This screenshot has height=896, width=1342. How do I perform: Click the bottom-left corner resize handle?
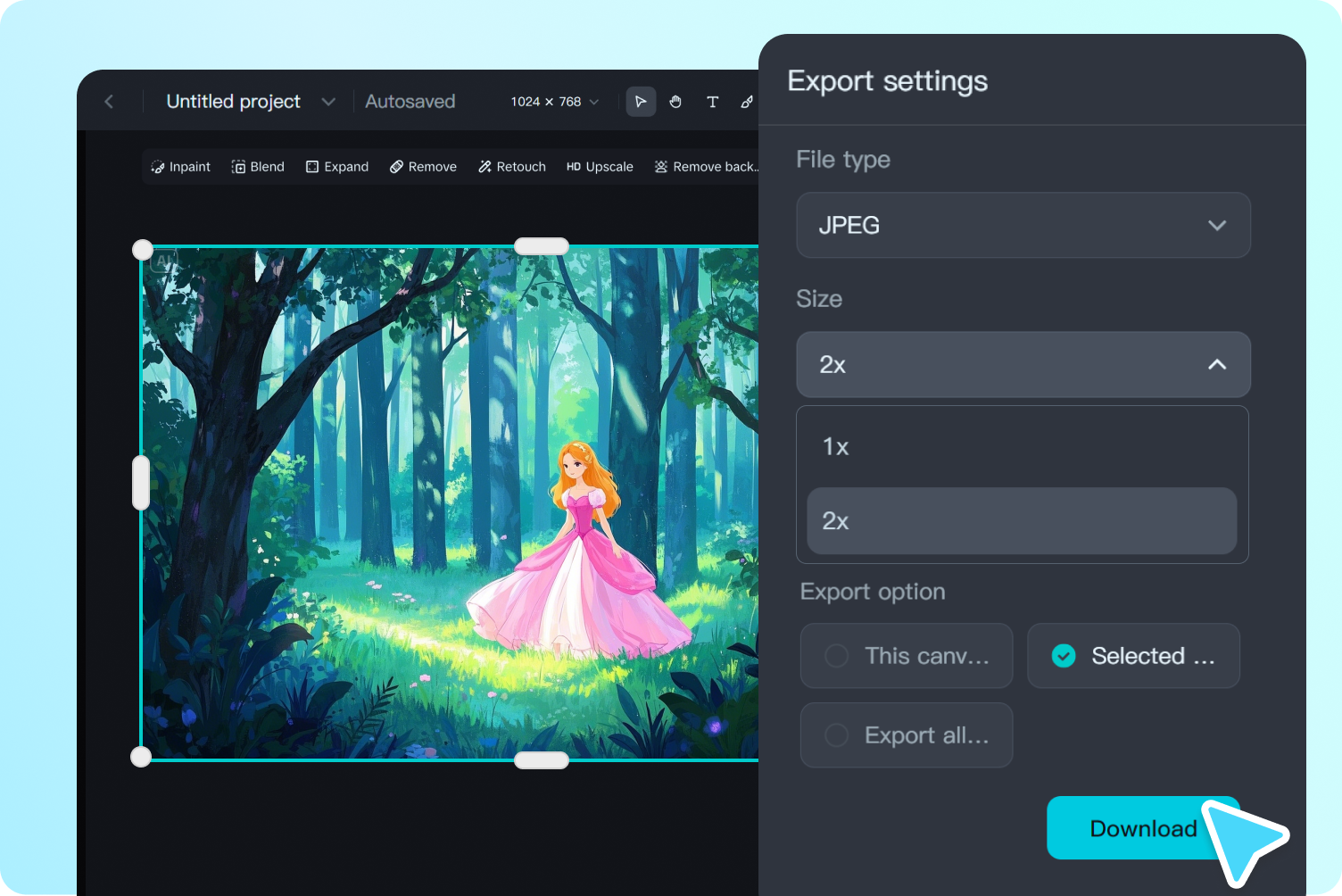click(x=141, y=757)
